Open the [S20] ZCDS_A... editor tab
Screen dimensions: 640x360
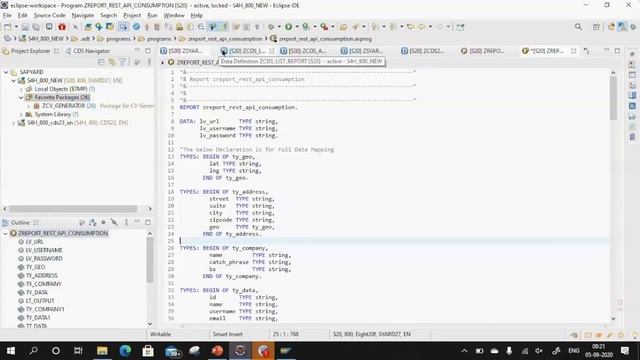pos(303,51)
